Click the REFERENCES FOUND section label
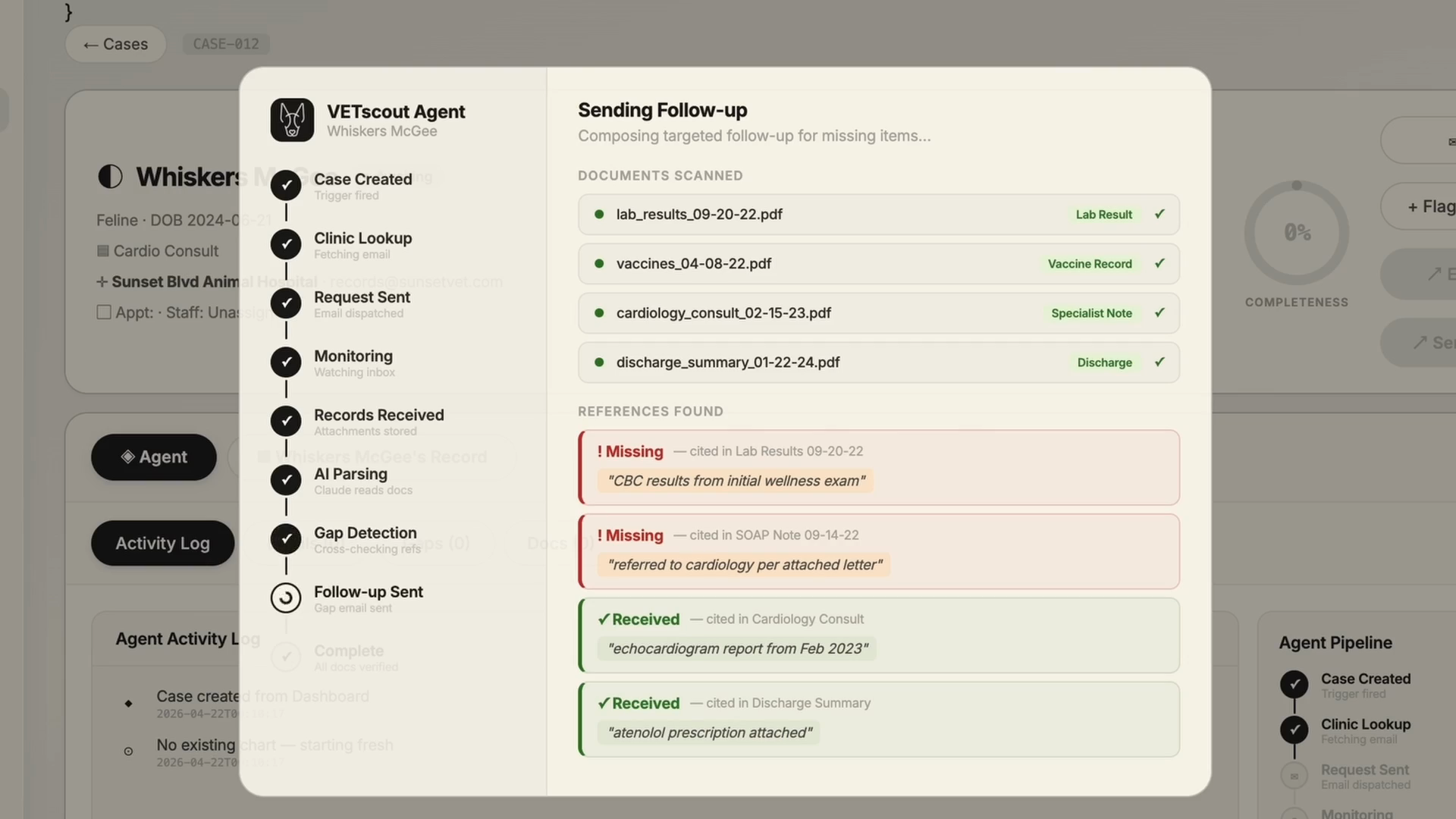The height and width of the screenshot is (819, 1456). 650,411
